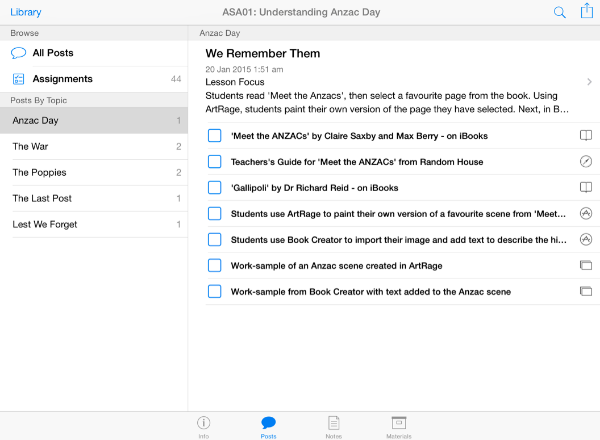Click 'Gallipoli' by Dr Richard Reid text

point(315,188)
